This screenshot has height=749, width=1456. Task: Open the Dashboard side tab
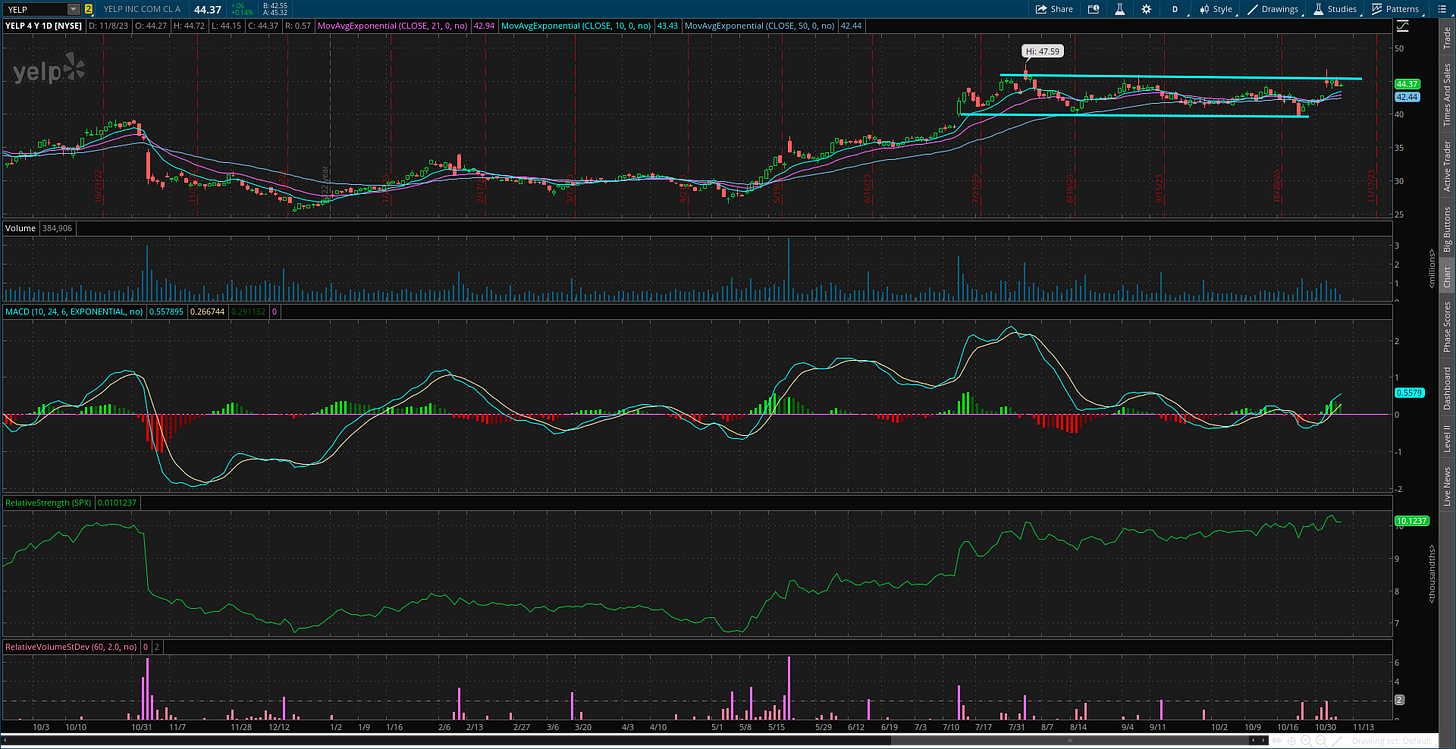coord(1447,389)
